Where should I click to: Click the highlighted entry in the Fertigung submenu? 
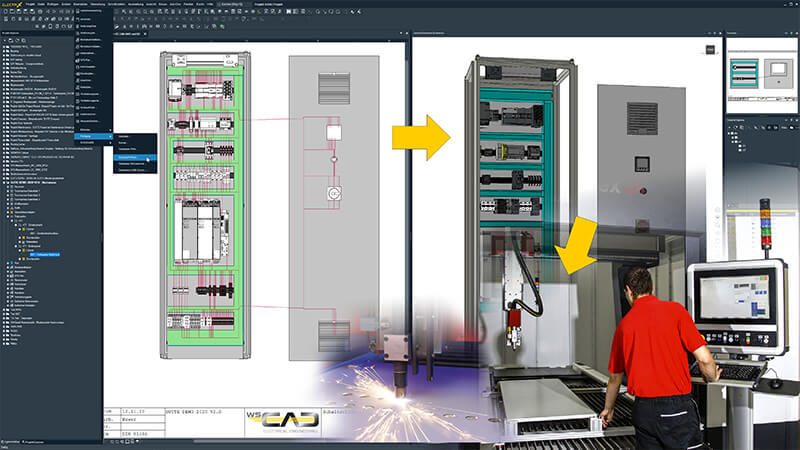pos(132,158)
